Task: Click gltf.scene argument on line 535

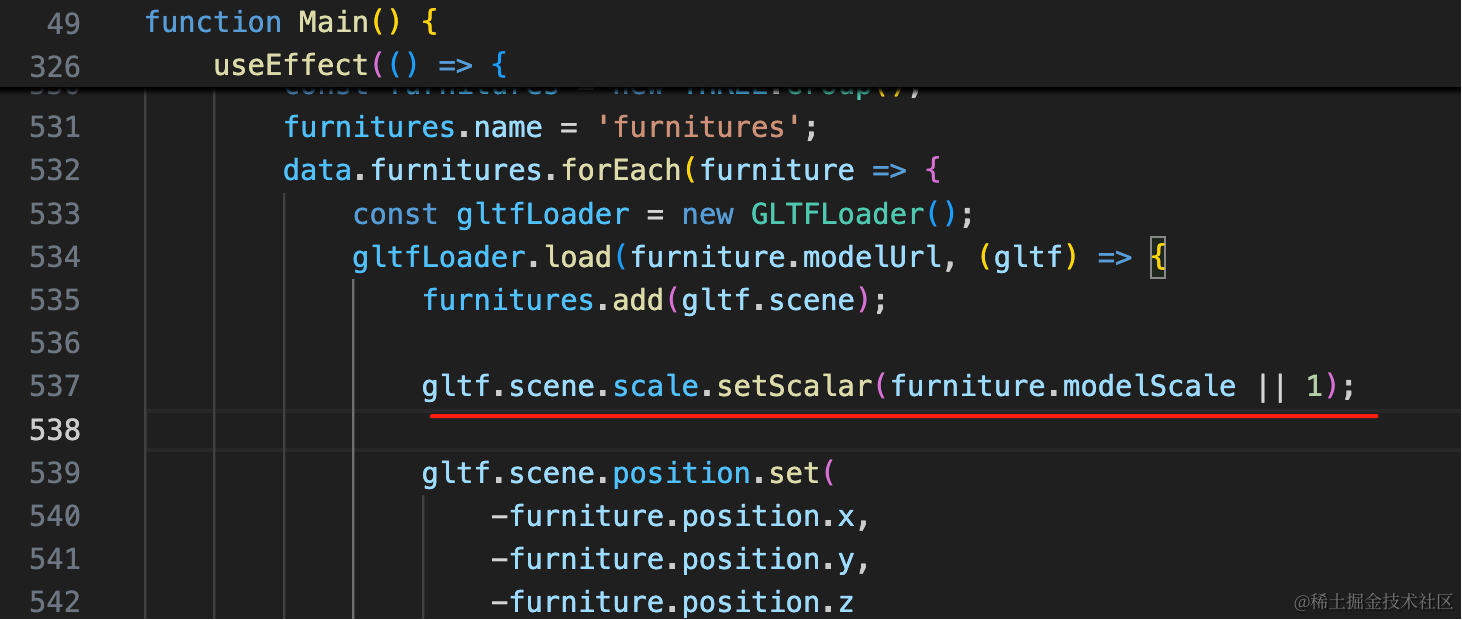Action: pyautogui.click(x=768, y=300)
